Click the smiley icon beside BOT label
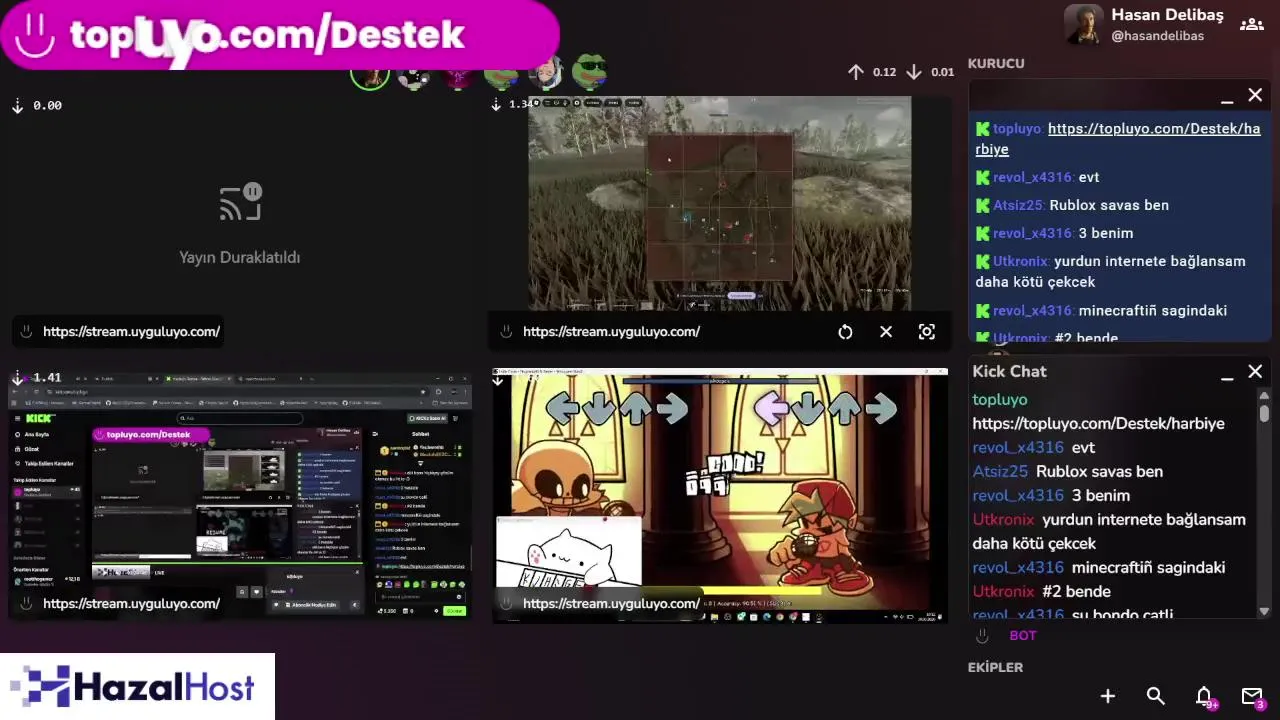 pos(982,636)
